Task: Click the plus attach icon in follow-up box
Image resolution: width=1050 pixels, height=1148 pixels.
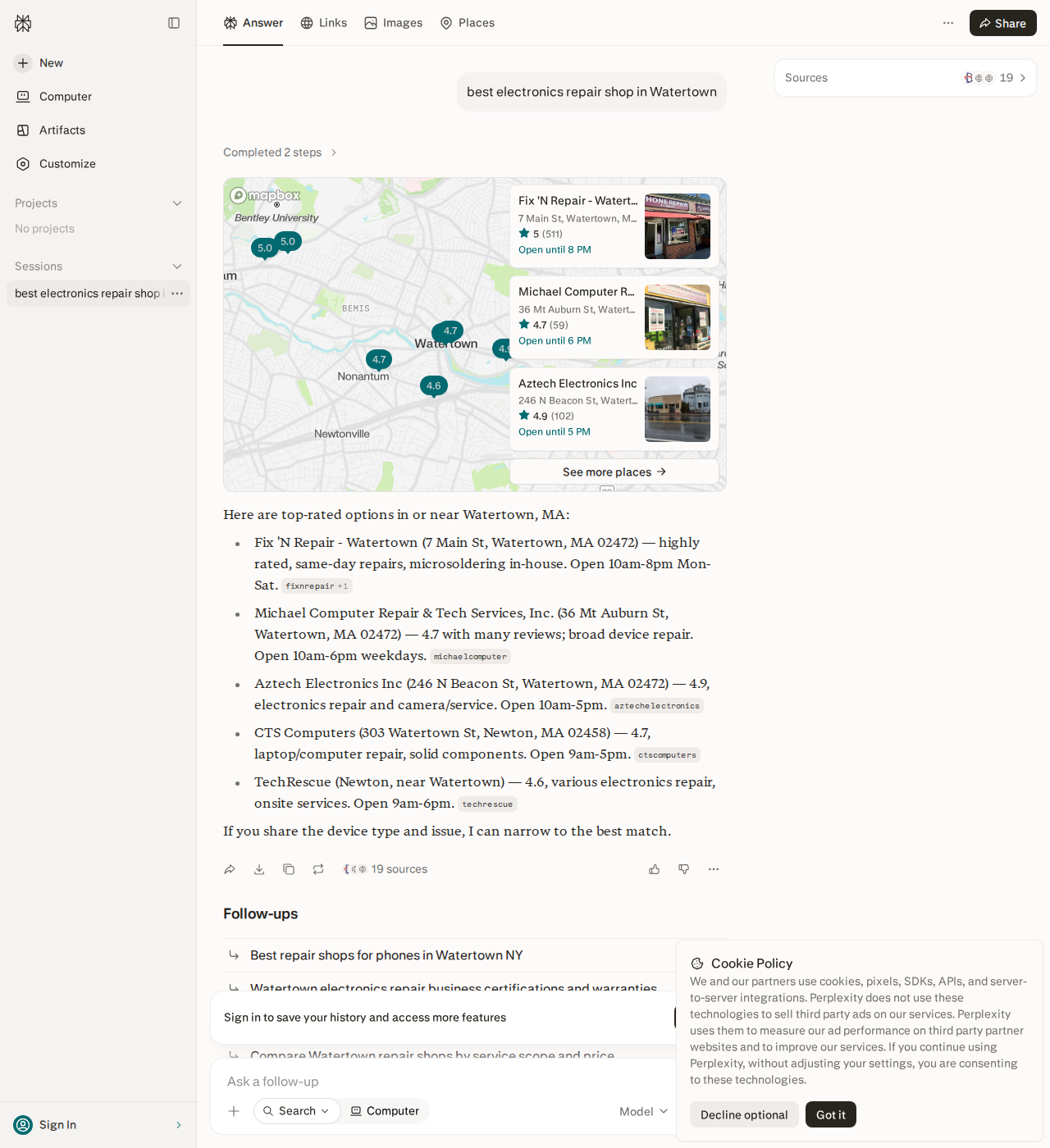Action: [234, 1111]
